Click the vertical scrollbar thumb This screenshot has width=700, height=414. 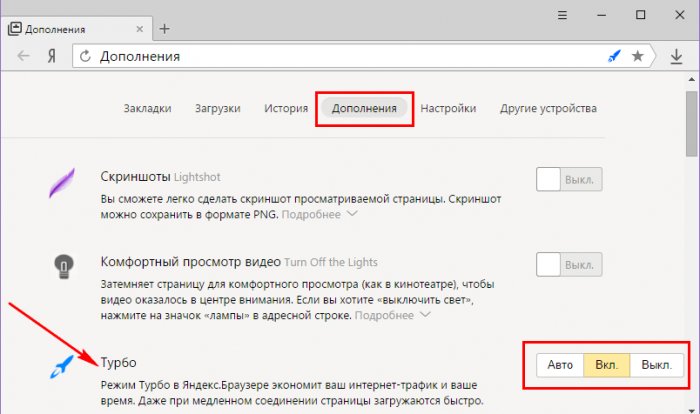(692, 123)
